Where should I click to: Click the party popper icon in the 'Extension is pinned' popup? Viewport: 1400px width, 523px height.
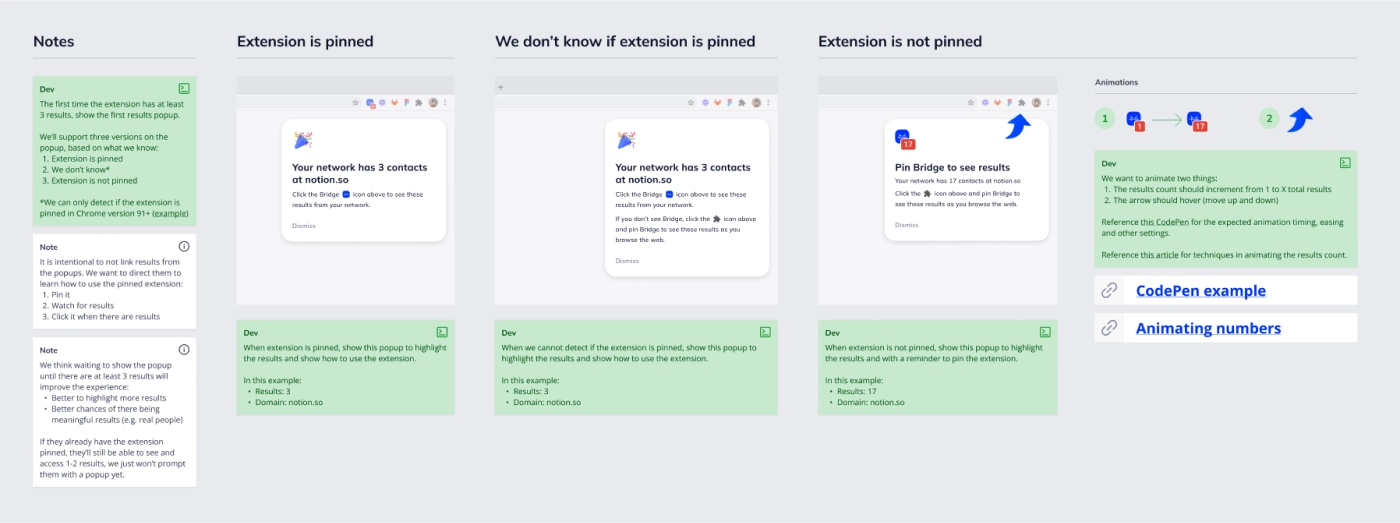[303, 141]
